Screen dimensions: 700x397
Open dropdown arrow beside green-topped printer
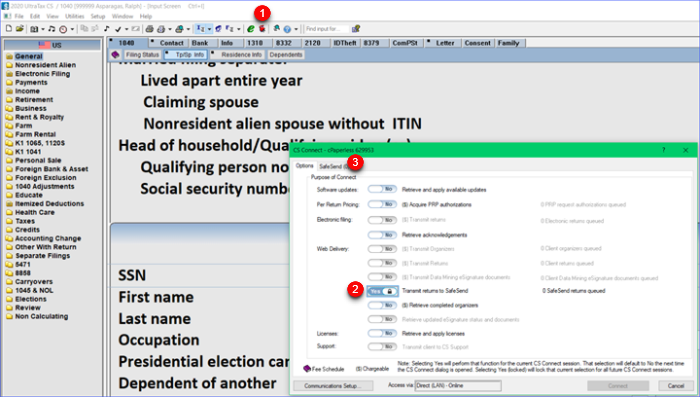tap(188, 29)
